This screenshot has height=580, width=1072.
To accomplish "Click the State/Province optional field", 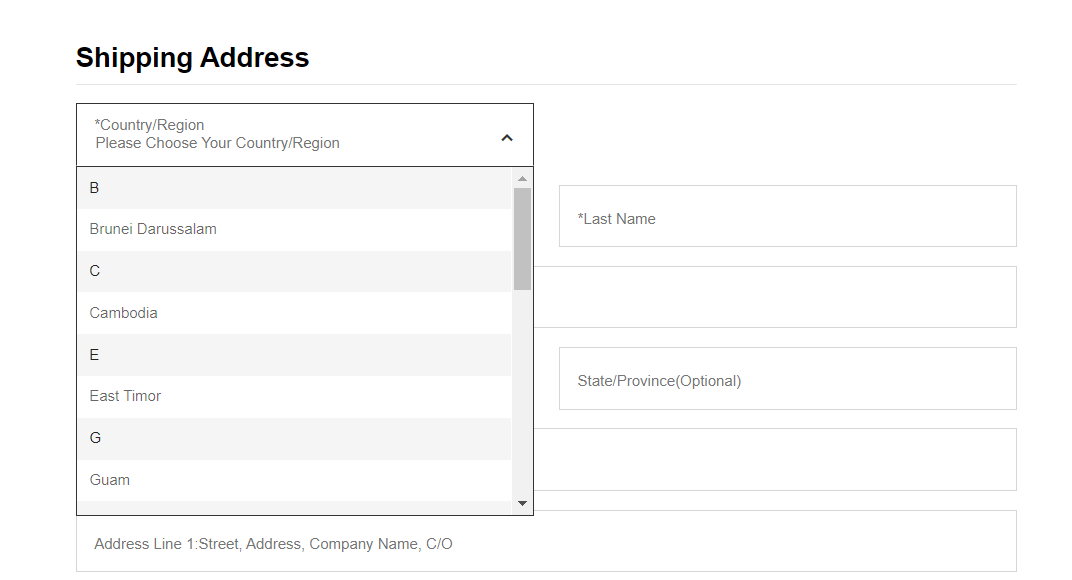I will (787, 379).
